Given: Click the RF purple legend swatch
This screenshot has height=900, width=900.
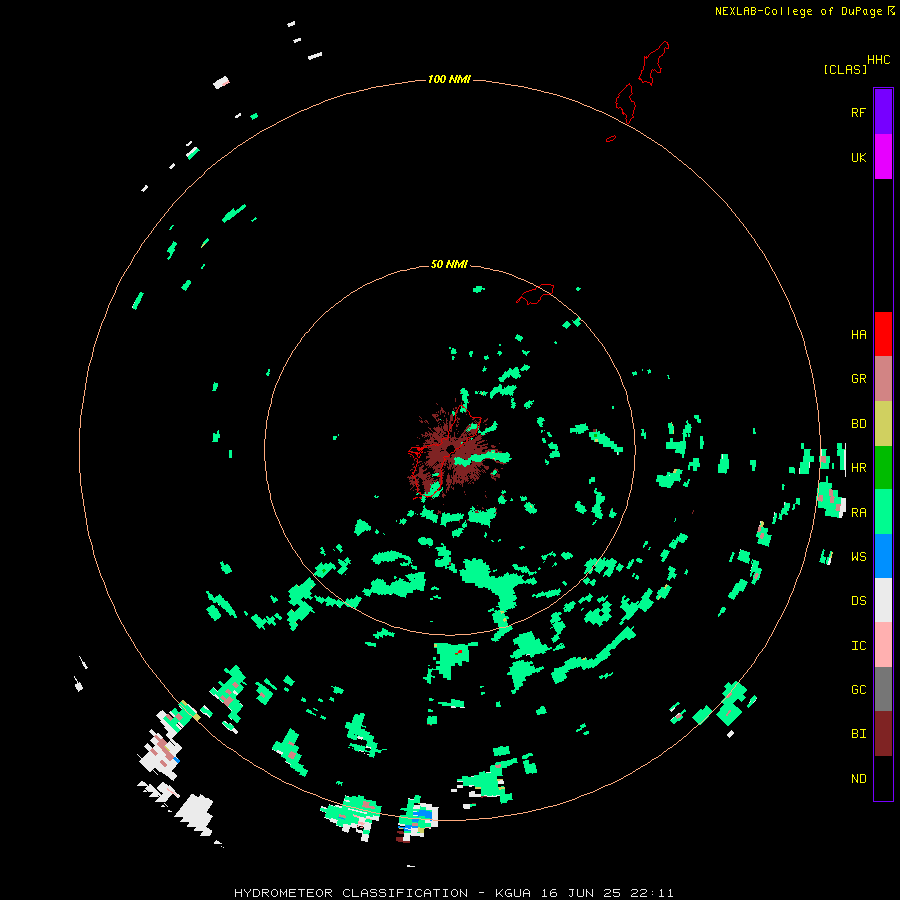Looking at the screenshot, I should pyautogui.click(x=883, y=112).
